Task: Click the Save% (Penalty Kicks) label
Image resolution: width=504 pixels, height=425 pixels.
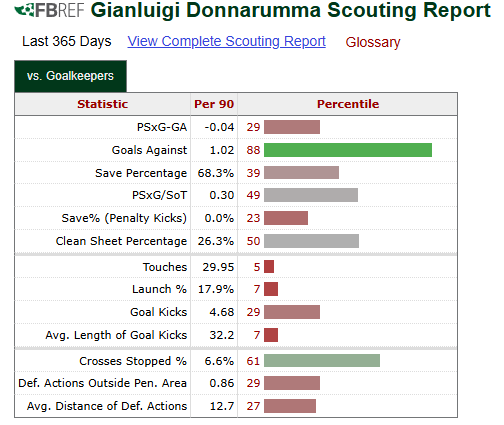Action: click(x=124, y=218)
